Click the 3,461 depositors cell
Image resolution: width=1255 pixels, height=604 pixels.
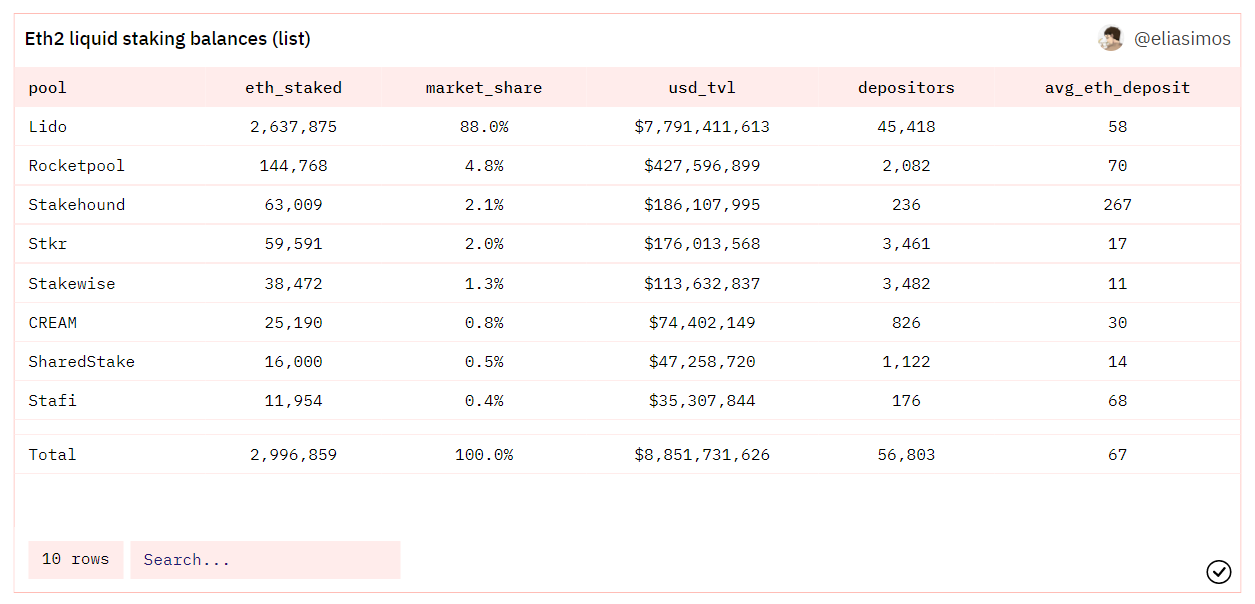coord(906,244)
